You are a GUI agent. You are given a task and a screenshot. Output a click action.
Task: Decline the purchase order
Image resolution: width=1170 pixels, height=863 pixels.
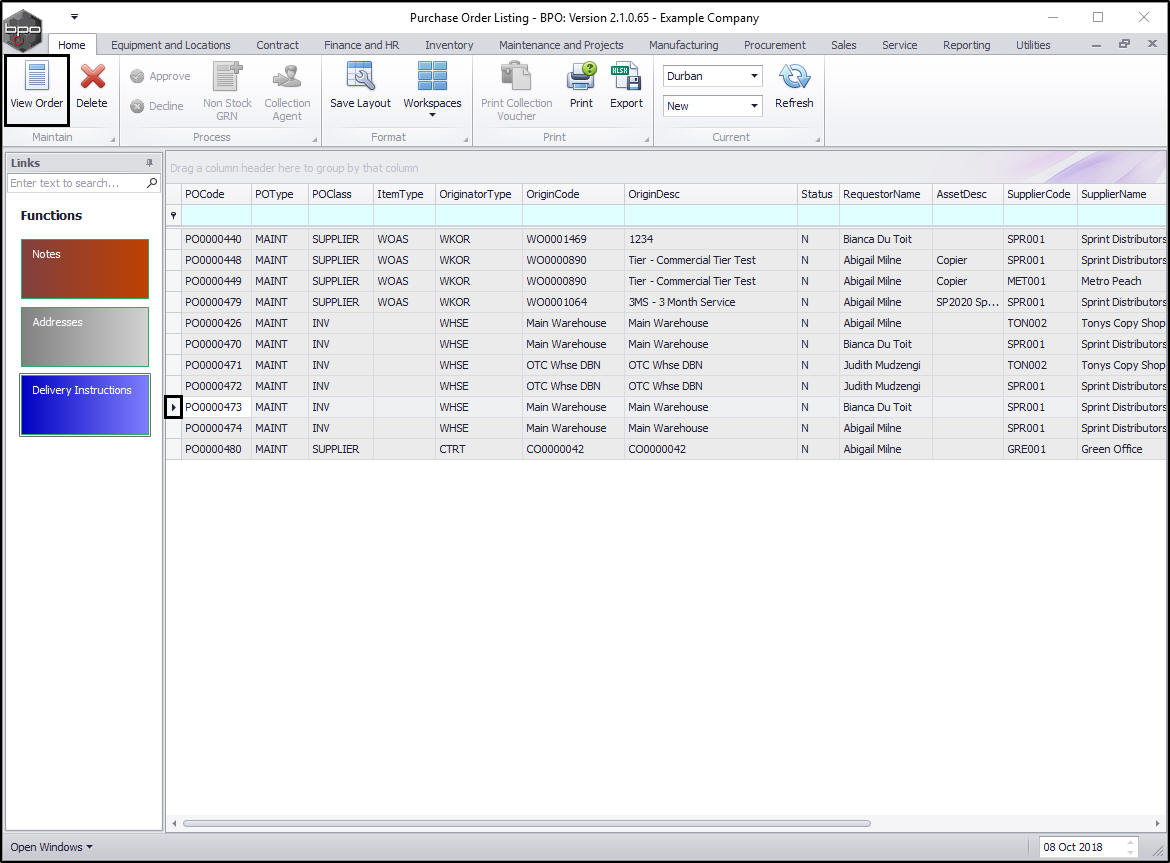(157, 106)
